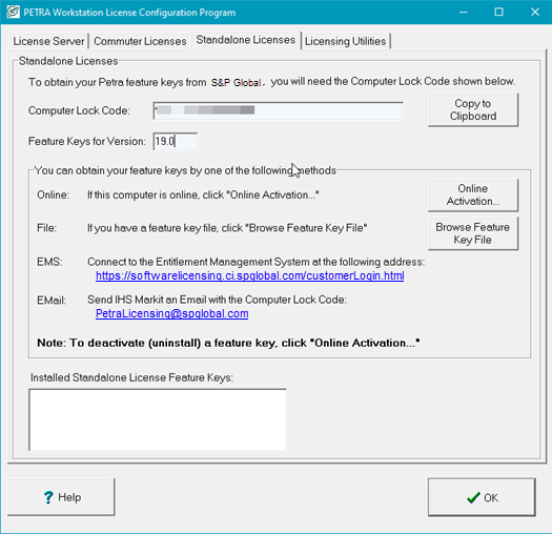Click Browse Feature Key File button
This screenshot has width=552, height=534.
[473, 233]
